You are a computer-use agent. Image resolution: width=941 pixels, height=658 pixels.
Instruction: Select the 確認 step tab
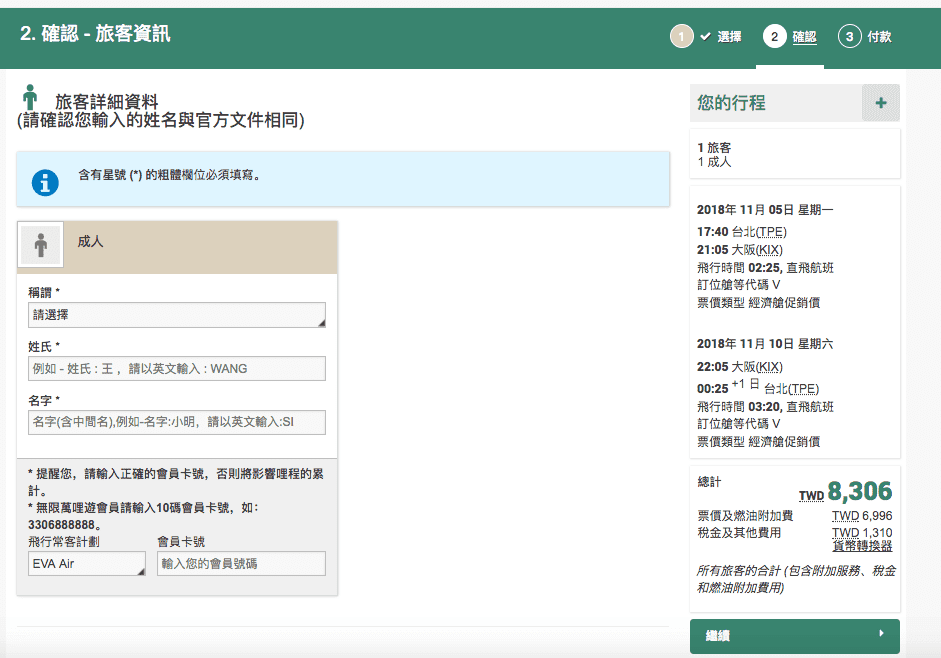[804, 37]
